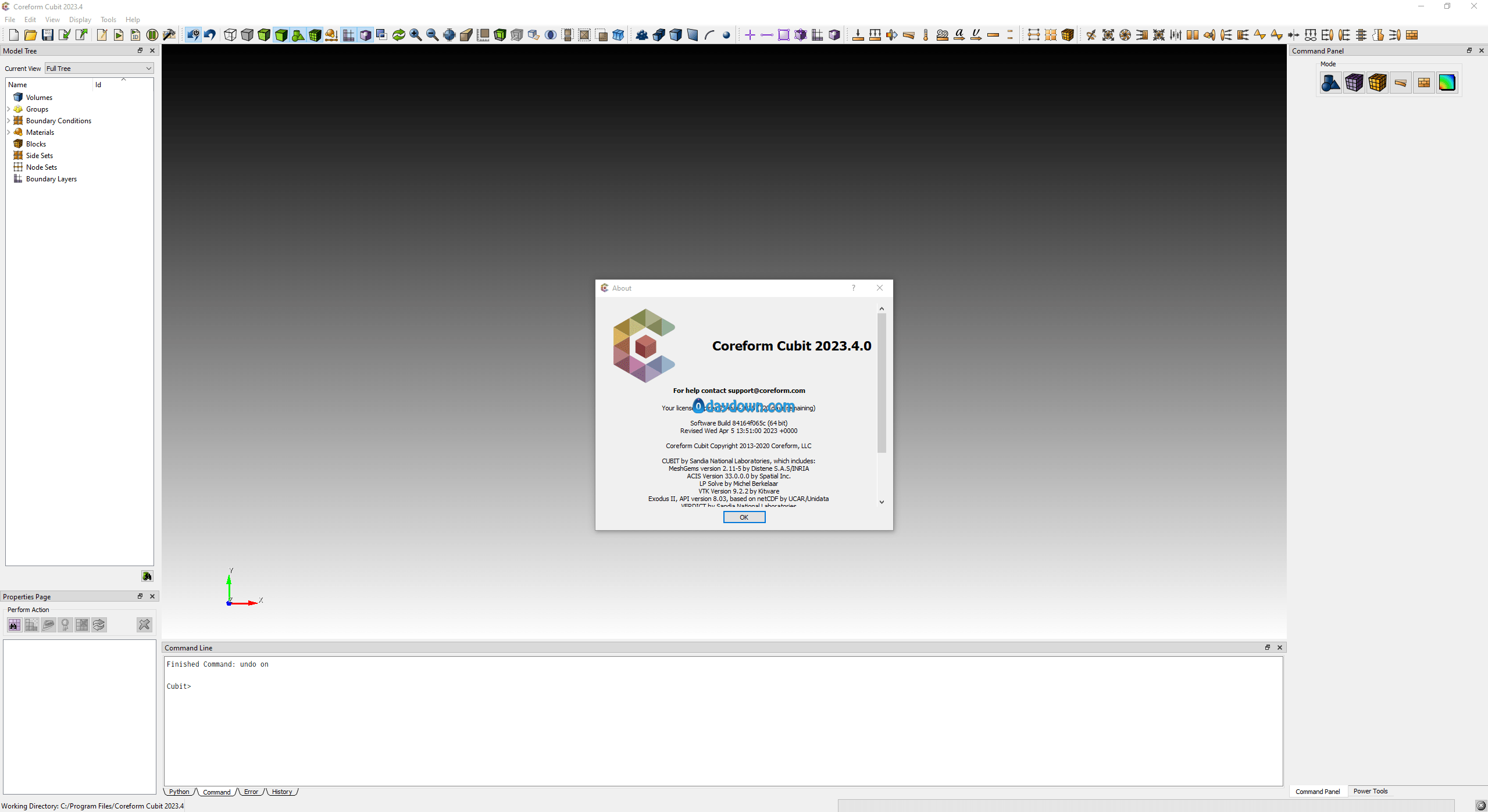The width and height of the screenshot is (1488, 812).
Task: Toggle geometry visibility cone-sphere icon
Action: pyautogui.click(x=298, y=35)
